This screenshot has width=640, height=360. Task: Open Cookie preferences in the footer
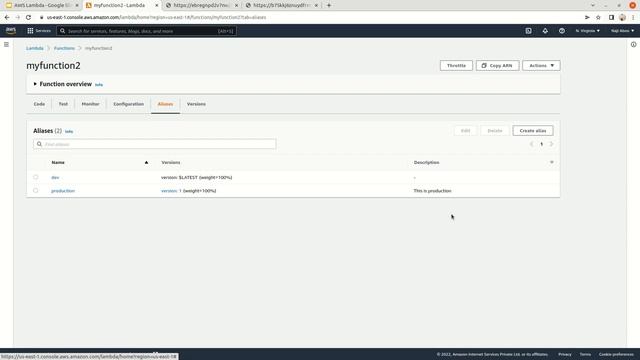tap(616, 354)
